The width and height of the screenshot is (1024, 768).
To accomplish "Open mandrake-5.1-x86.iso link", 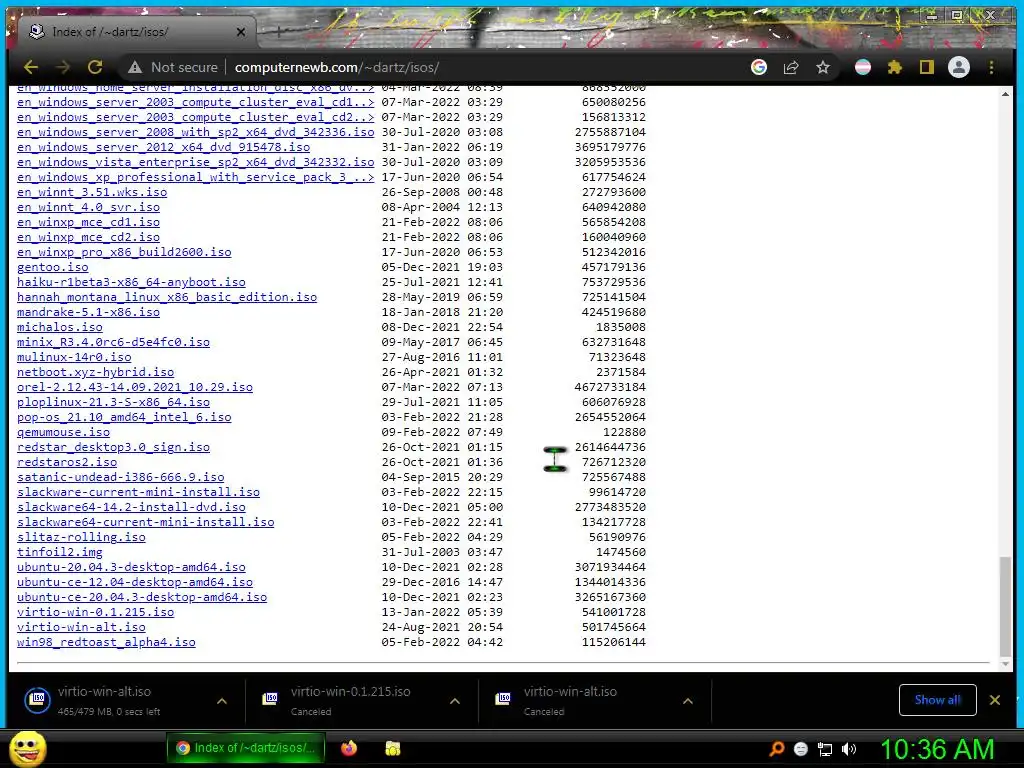I will (x=89, y=312).
